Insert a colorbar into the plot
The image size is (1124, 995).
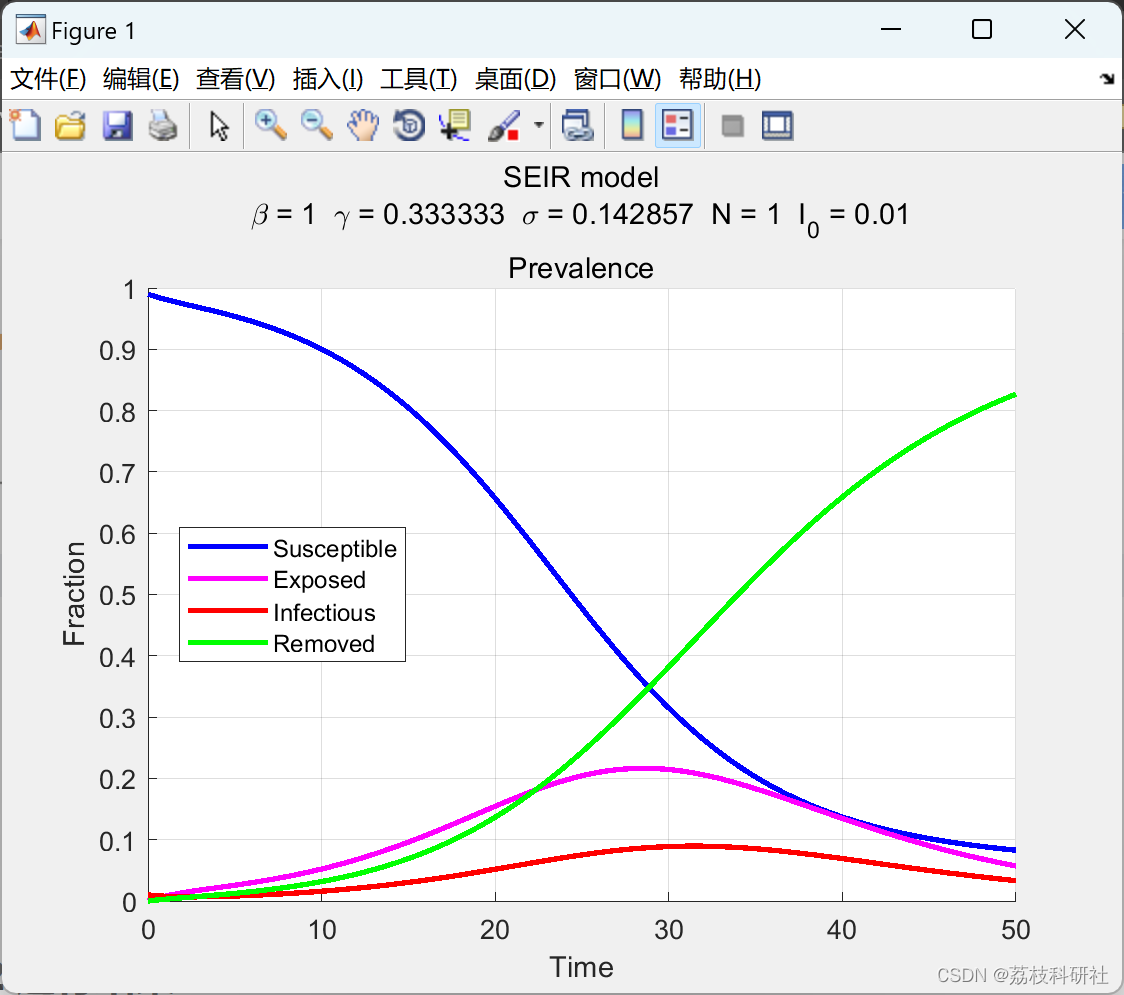pos(631,125)
